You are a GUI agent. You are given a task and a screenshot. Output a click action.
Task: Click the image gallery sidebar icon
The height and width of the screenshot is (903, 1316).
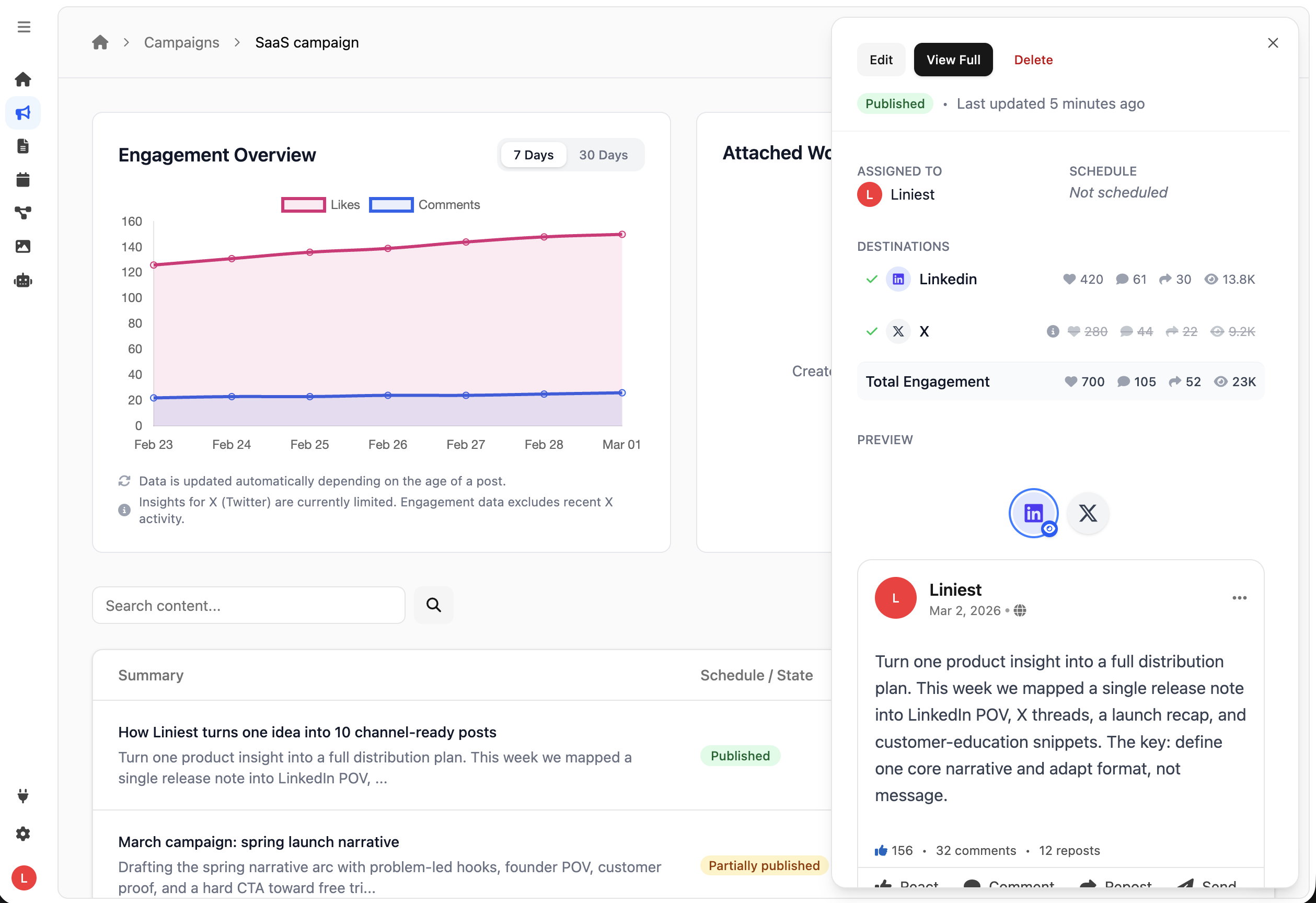(23, 246)
